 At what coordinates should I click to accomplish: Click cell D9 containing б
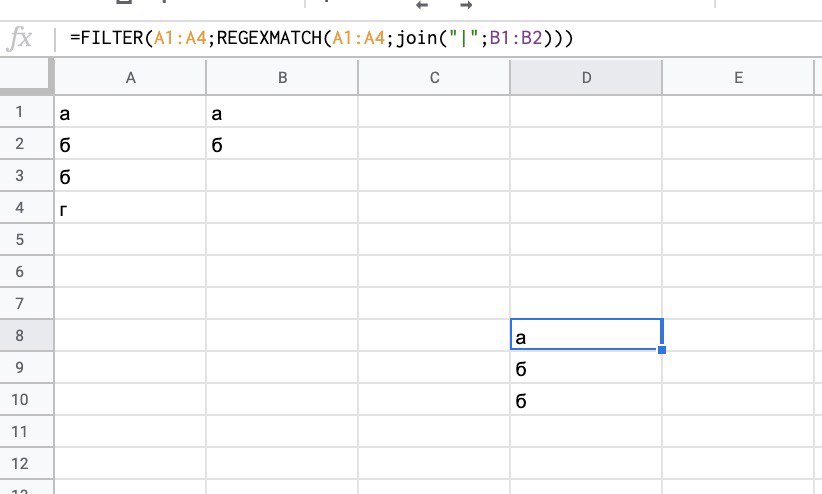pyautogui.click(x=586, y=368)
